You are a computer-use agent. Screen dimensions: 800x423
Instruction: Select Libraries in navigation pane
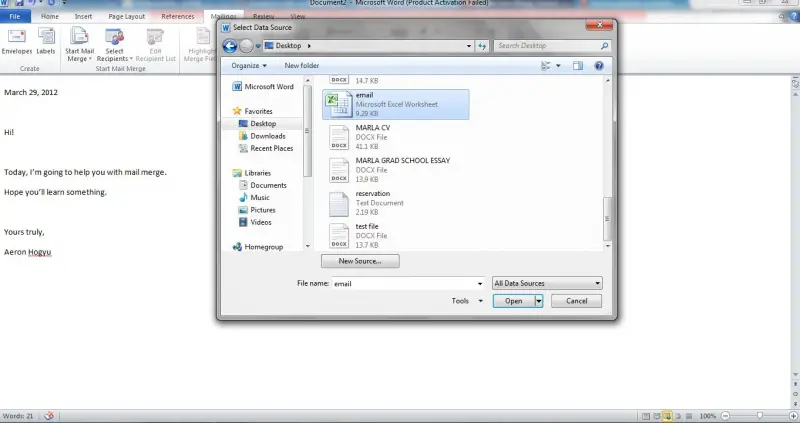pos(252,173)
